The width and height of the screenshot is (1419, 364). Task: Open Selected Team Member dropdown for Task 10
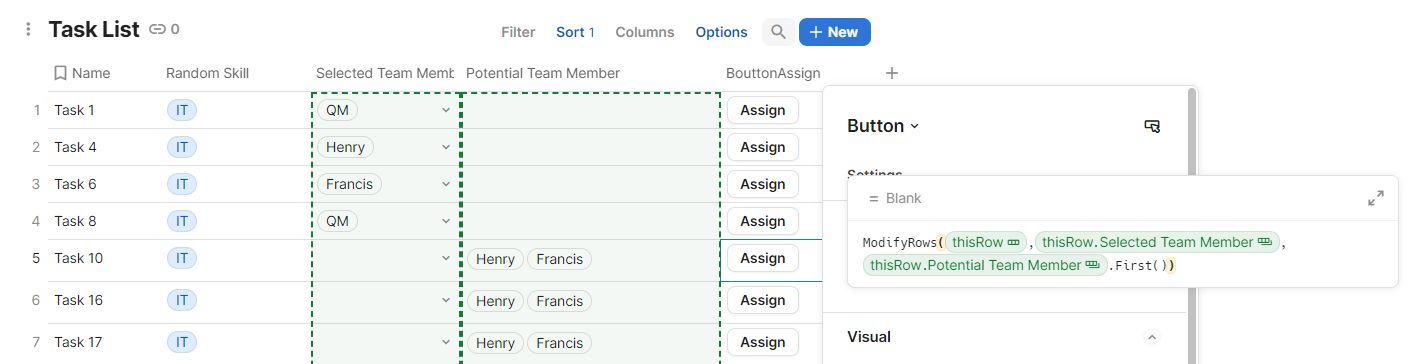tap(446, 258)
